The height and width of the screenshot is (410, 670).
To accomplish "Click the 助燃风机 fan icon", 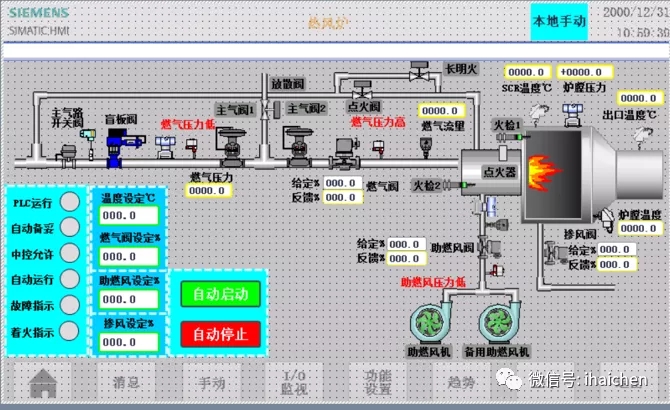I will [x=429, y=321].
